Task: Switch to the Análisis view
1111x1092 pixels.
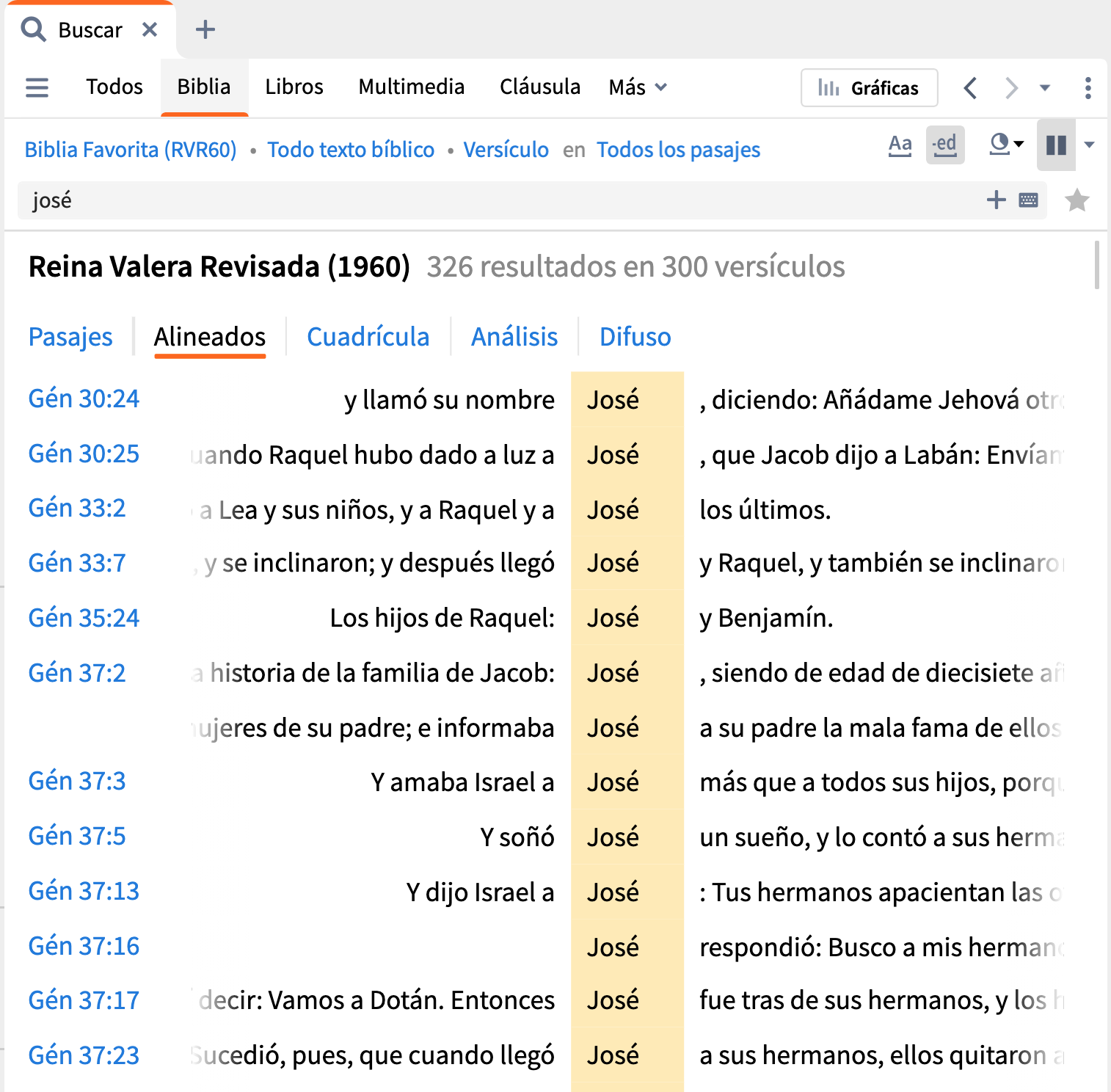Action: [514, 337]
